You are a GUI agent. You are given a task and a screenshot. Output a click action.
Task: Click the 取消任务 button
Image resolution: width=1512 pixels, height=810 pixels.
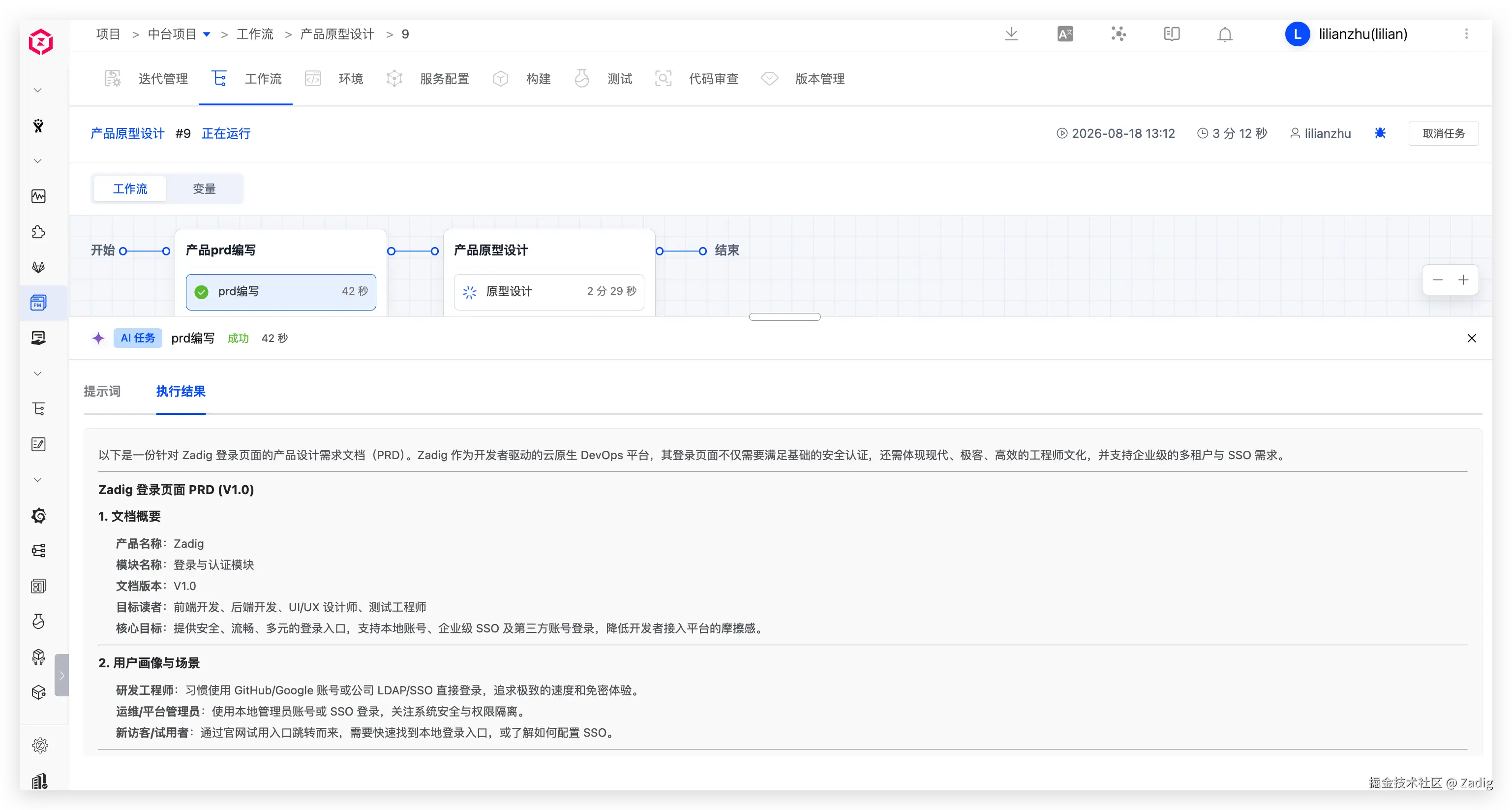pyautogui.click(x=1443, y=133)
